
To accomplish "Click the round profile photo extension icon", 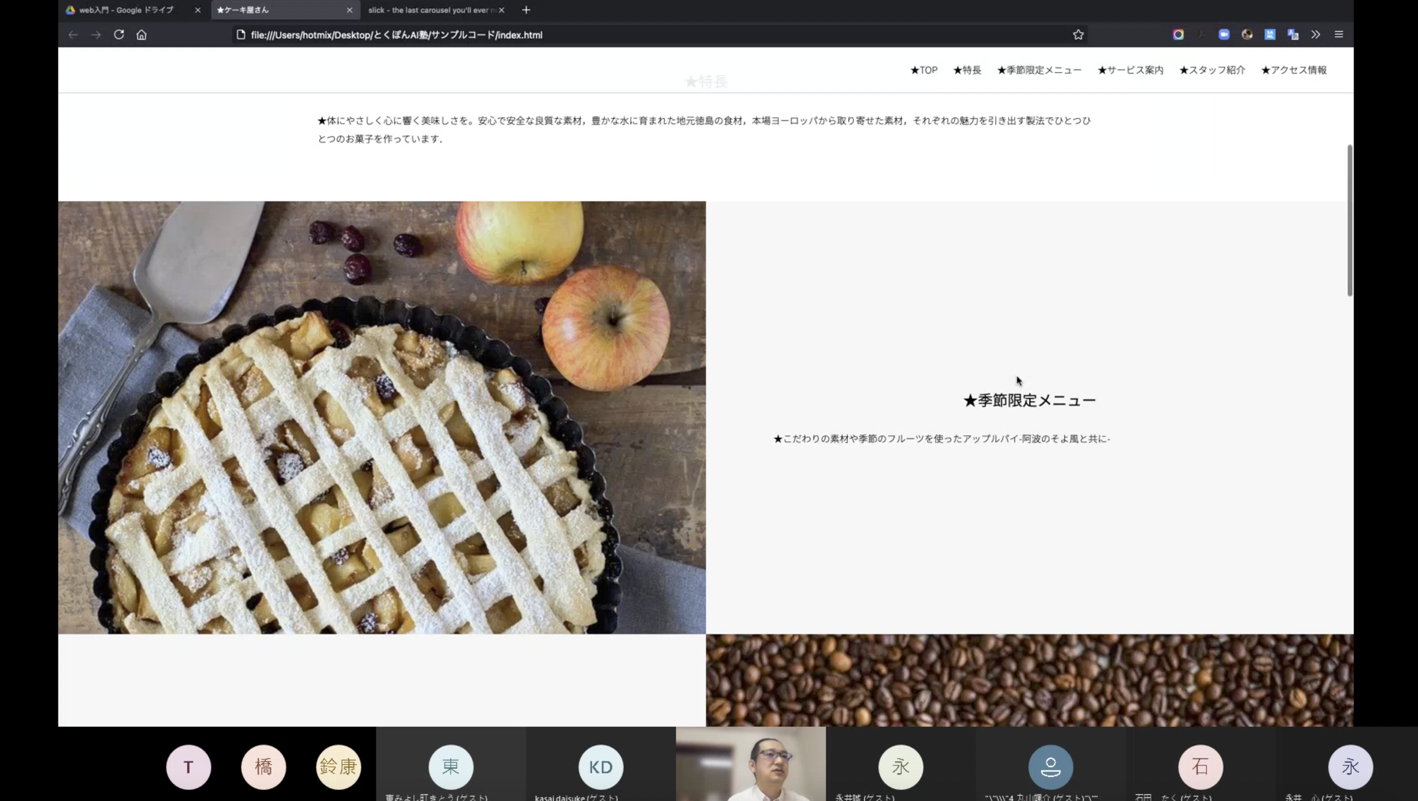I will tap(1247, 35).
